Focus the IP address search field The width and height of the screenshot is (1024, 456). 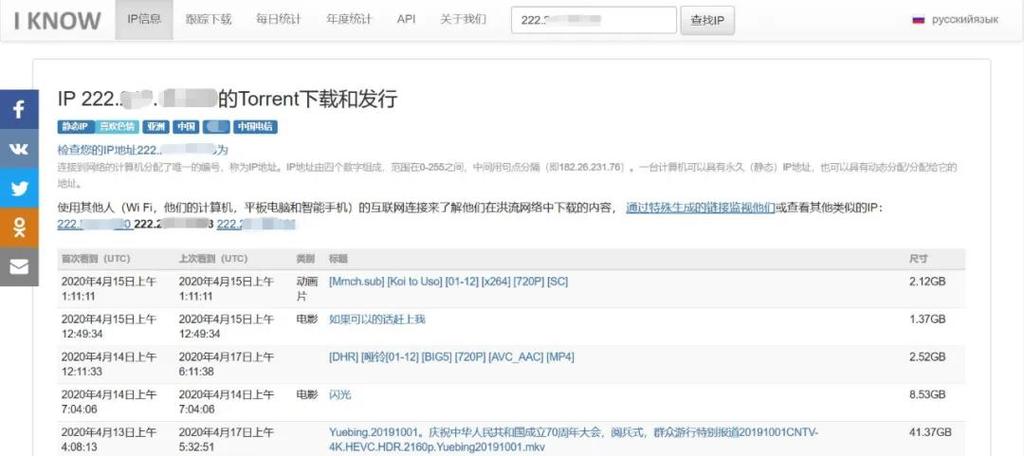tap(593, 20)
